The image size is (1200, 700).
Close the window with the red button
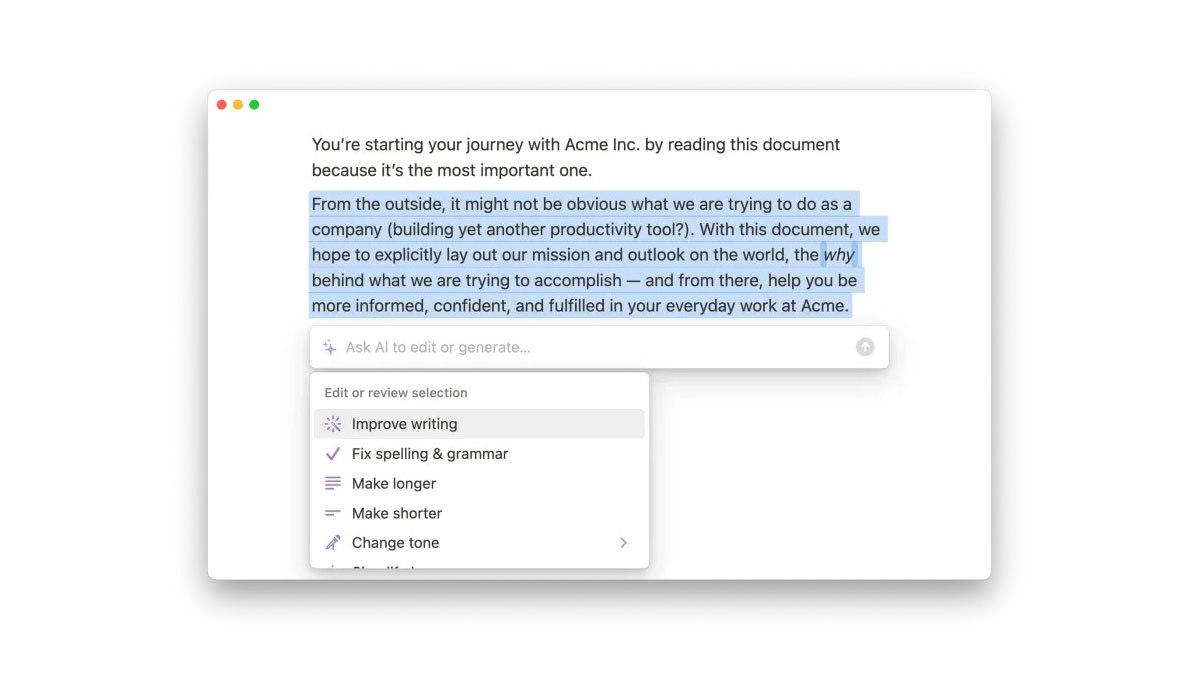[x=222, y=104]
